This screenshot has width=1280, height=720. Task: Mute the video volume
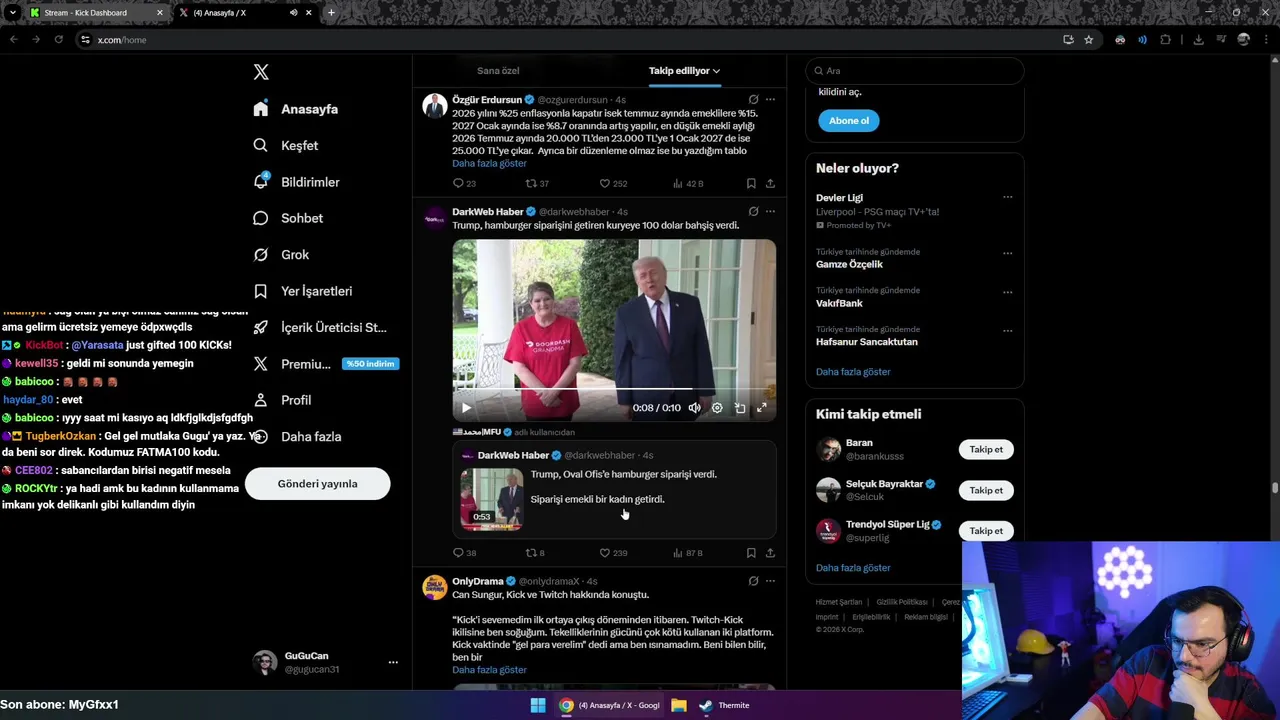pyautogui.click(x=694, y=408)
